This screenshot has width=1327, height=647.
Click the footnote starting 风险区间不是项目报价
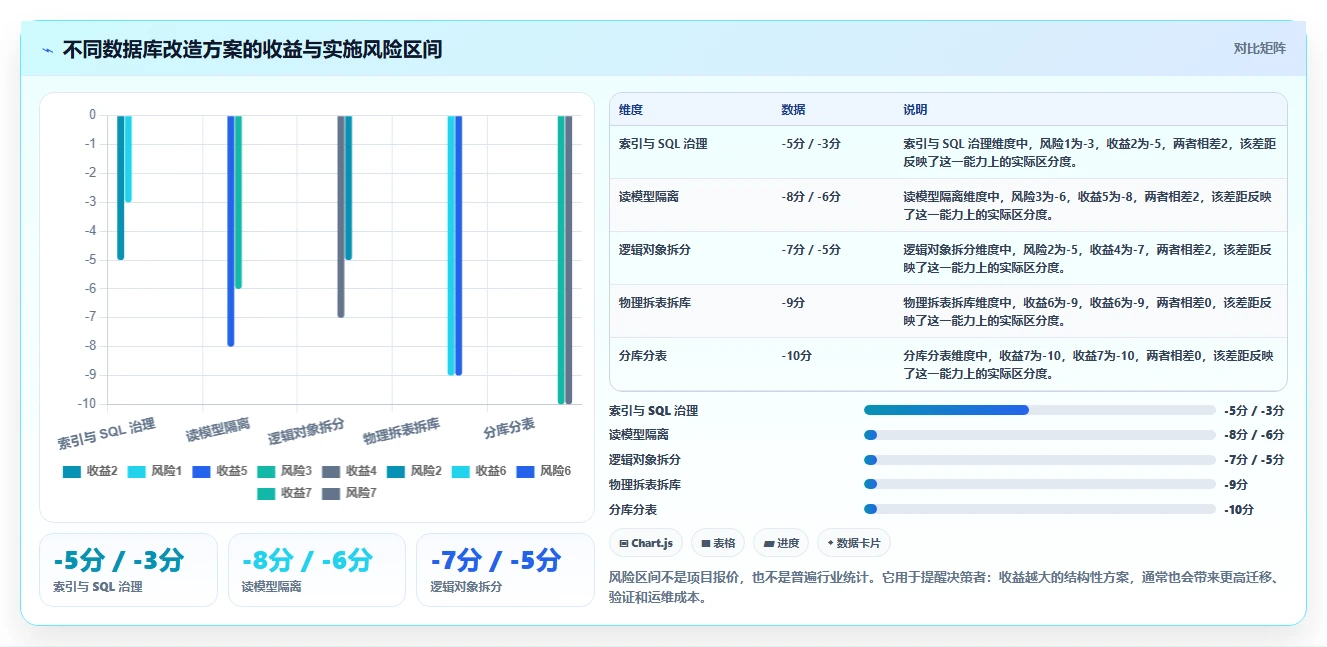tap(945, 587)
